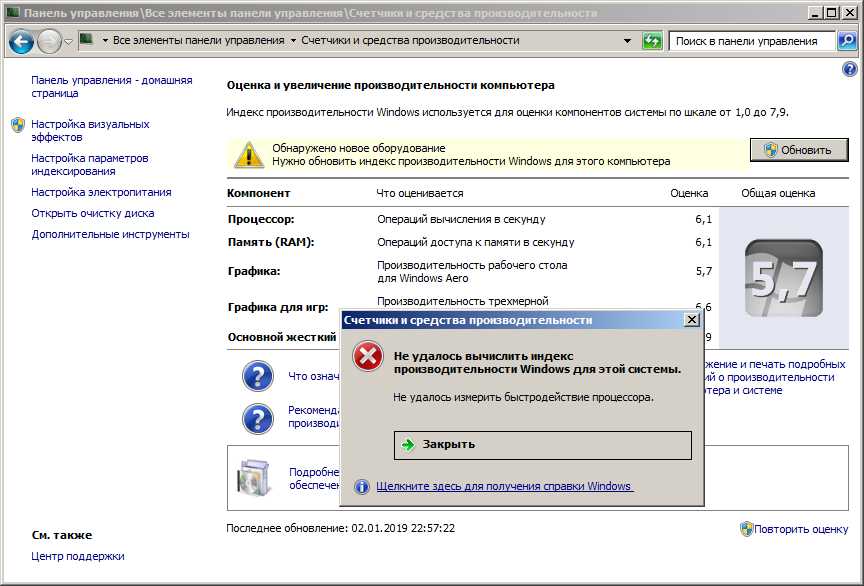The image size is (864, 586).
Task: Minimize the Control Panel window
Action: coord(817,13)
